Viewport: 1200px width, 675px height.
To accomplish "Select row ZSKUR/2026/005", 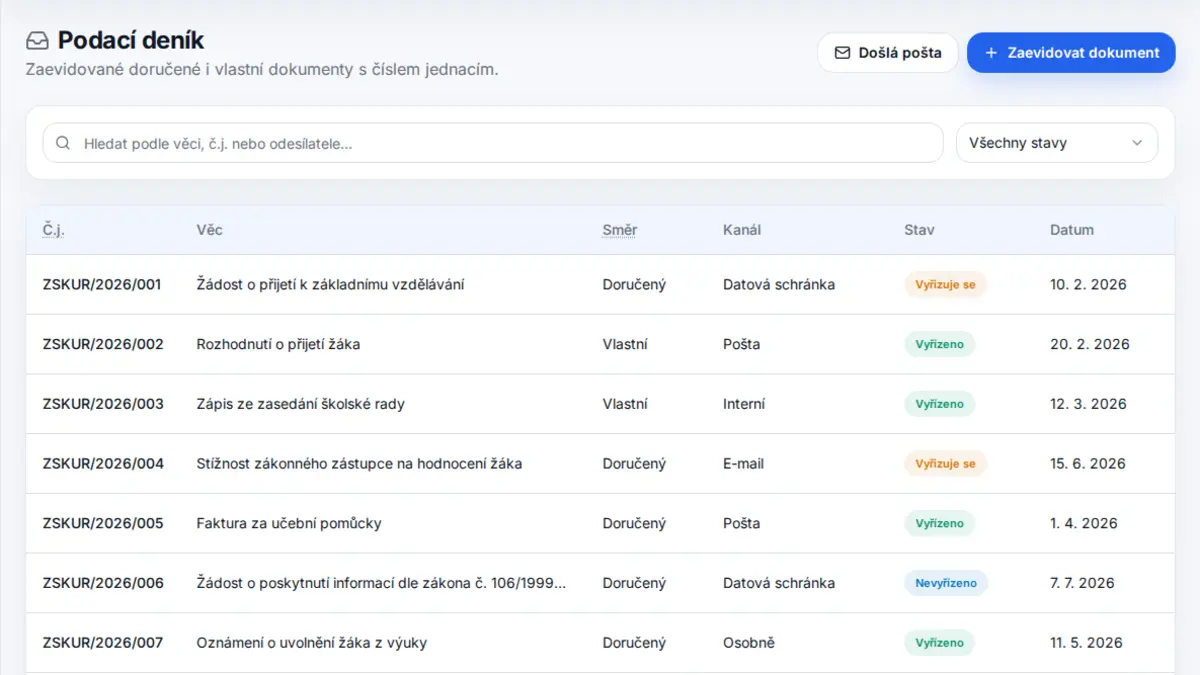I will tap(600, 523).
